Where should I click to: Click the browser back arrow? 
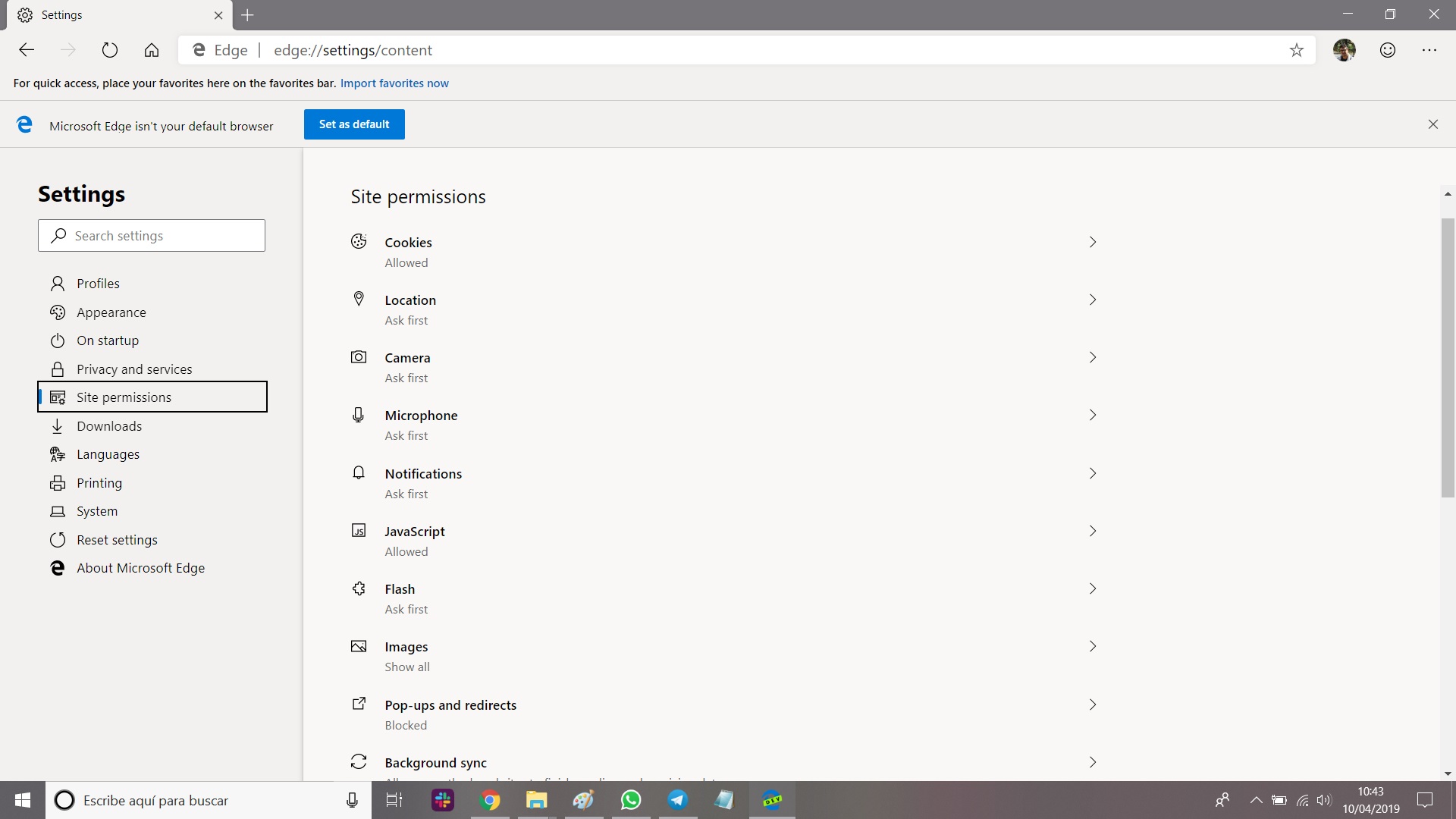27,50
